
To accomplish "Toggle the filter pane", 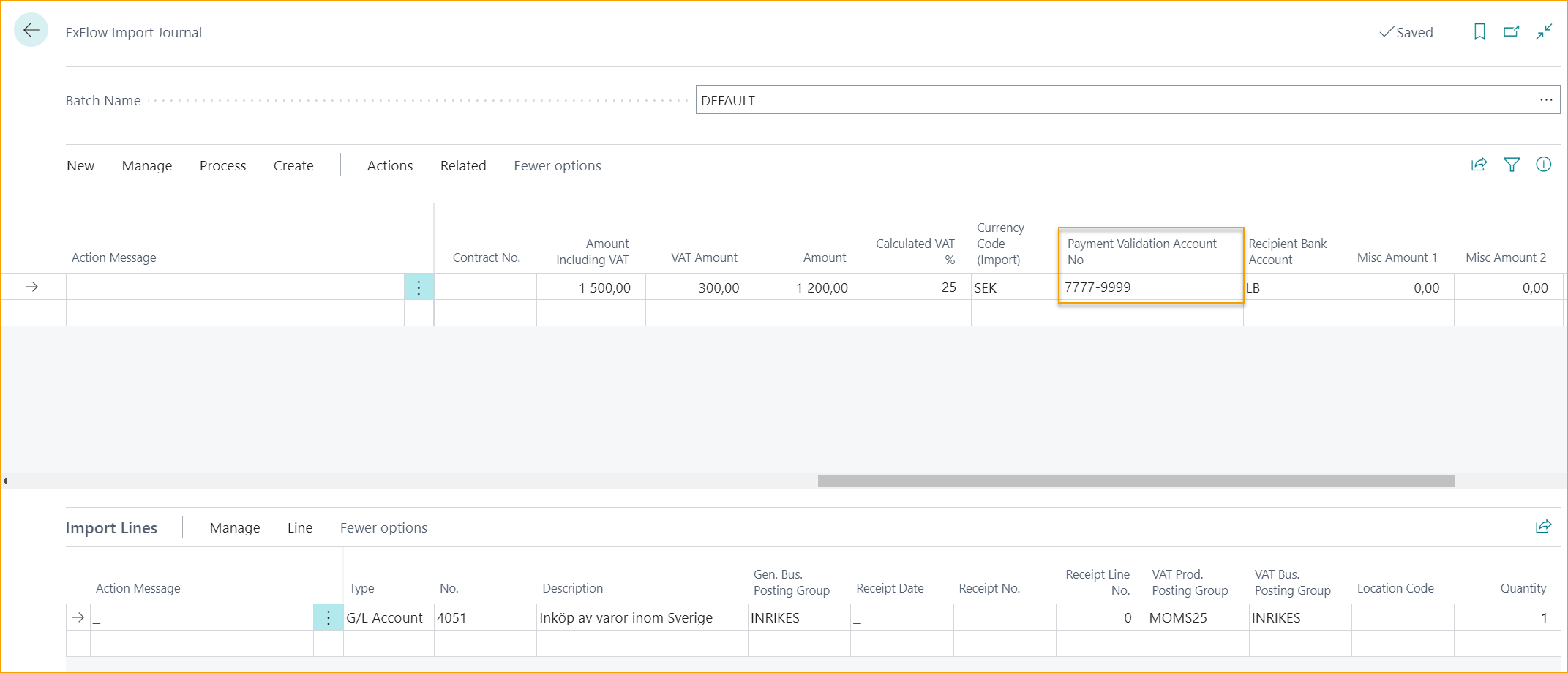I will point(1512,165).
